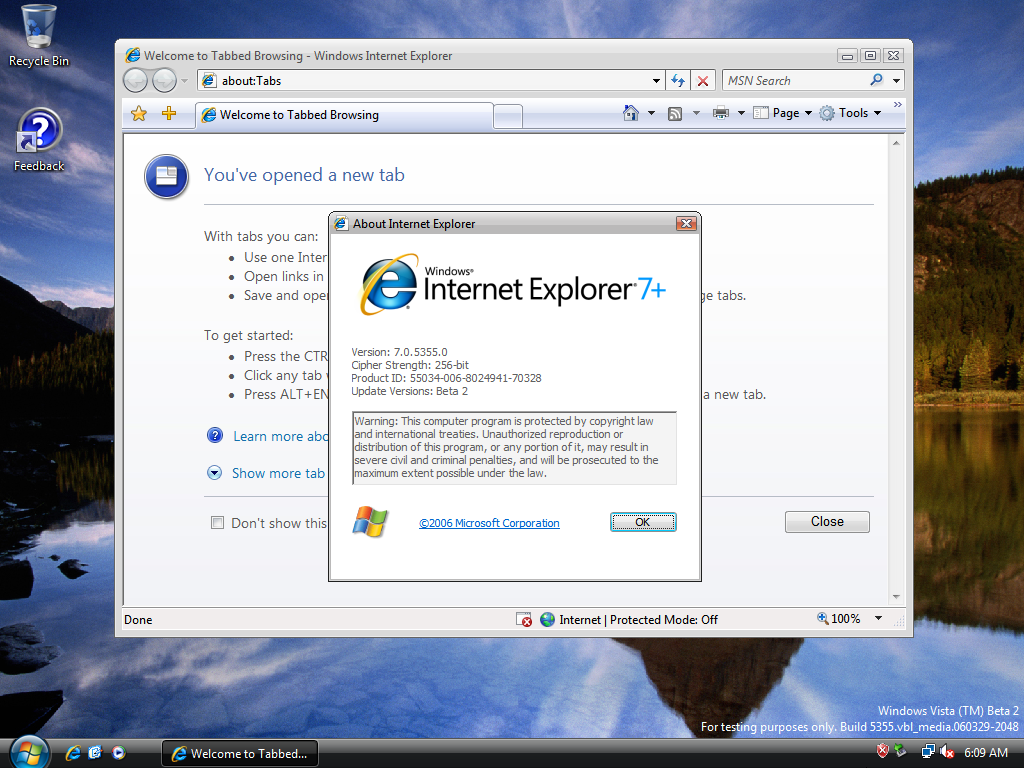Click the blue help question mark icon
The width and height of the screenshot is (1024, 768).
(x=215, y=435)
